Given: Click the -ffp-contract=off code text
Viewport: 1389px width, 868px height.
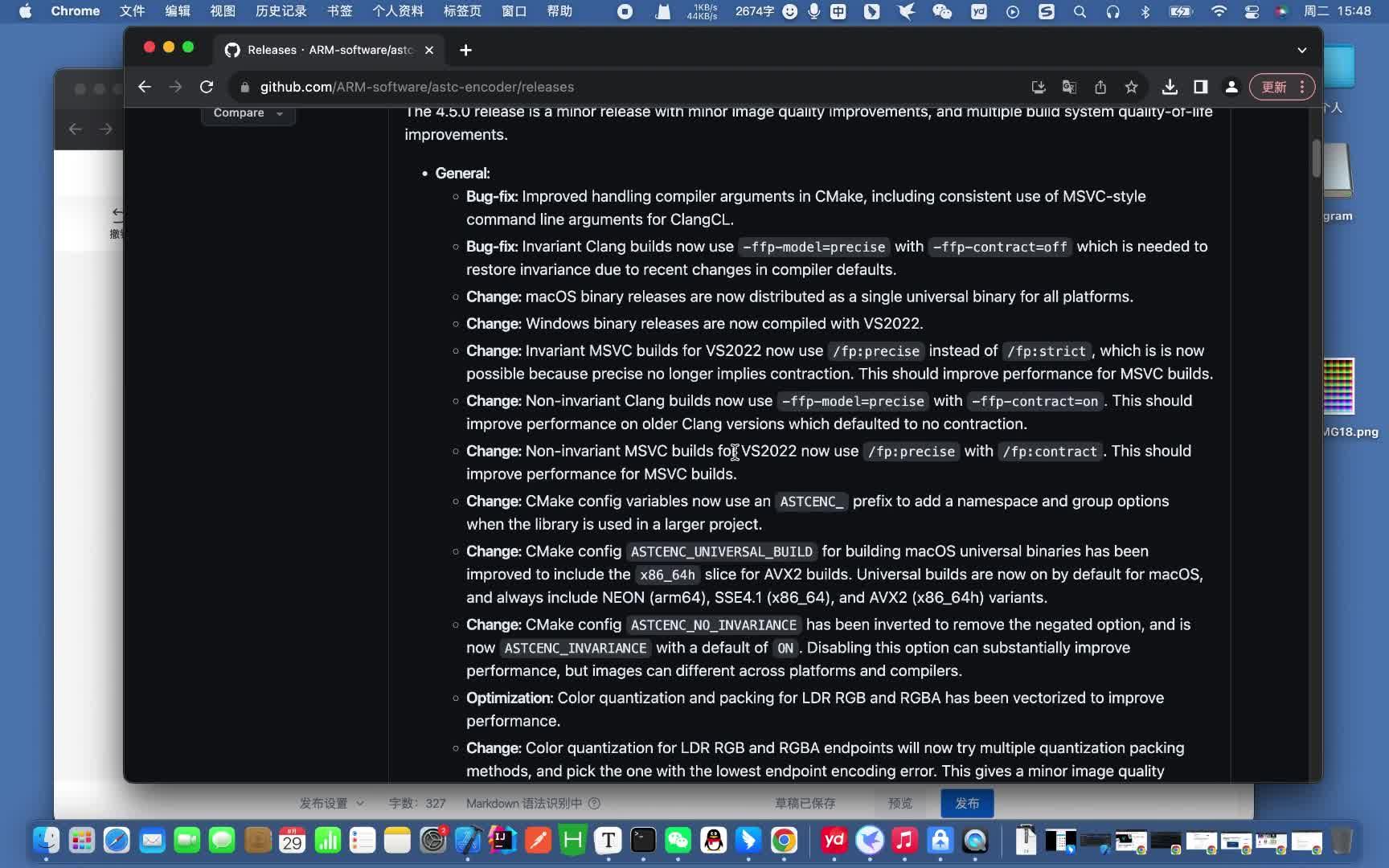Looking at the screenshot, I should (x=1000, y=248).
